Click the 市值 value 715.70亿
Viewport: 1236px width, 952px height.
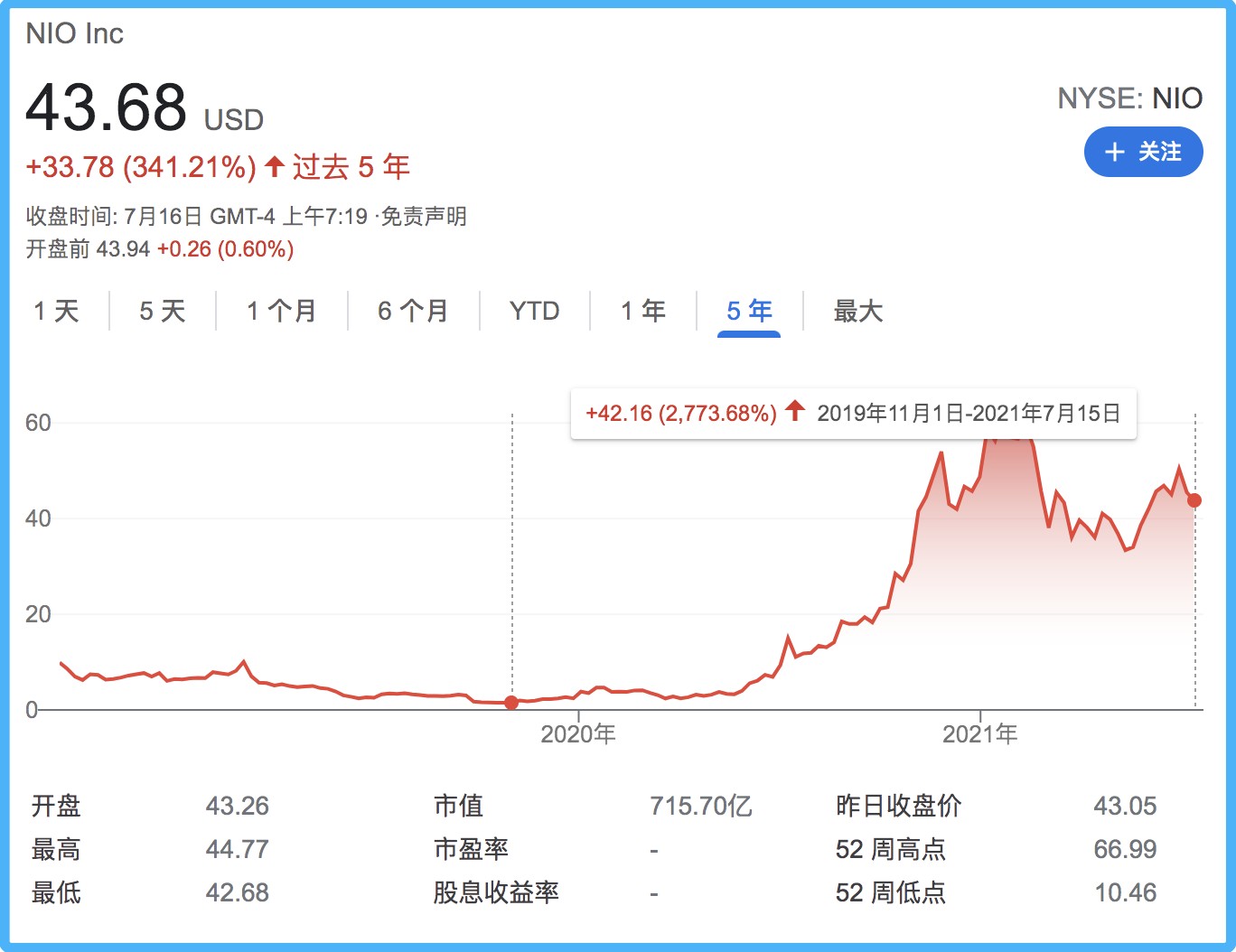point(700,806)
